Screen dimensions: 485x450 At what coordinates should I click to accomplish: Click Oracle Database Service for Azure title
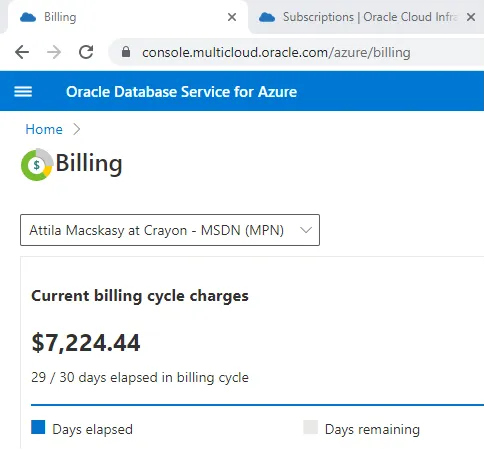181,92
